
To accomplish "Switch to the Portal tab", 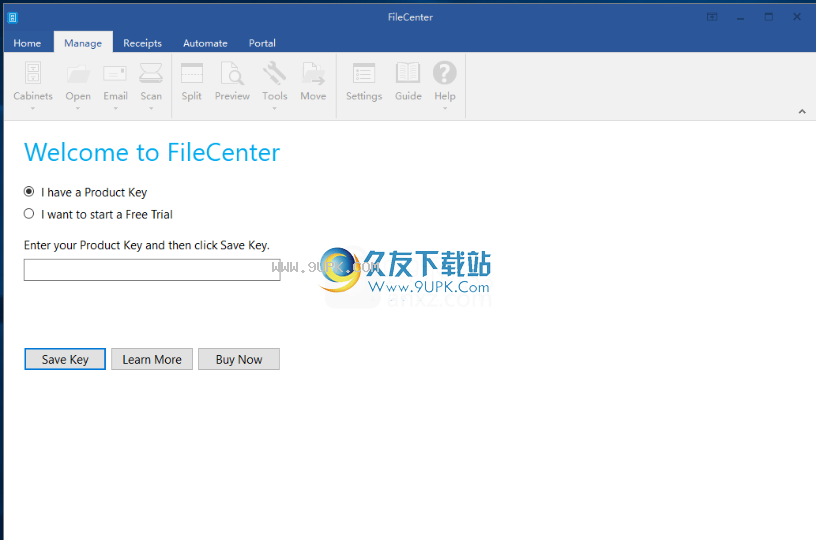I will click(x=262, y=43).
